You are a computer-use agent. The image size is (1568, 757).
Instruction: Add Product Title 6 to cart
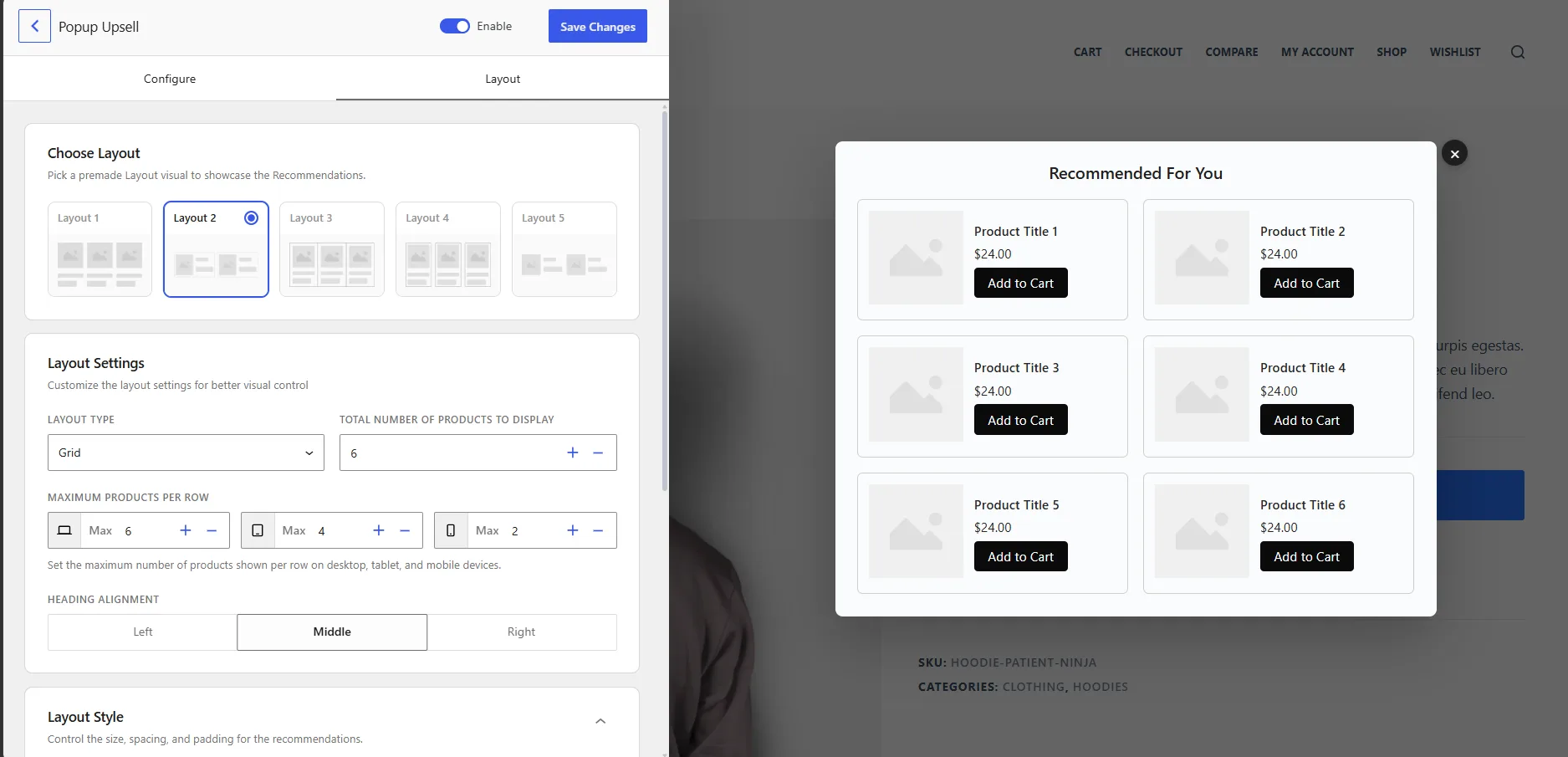[x=1307, y=556]
